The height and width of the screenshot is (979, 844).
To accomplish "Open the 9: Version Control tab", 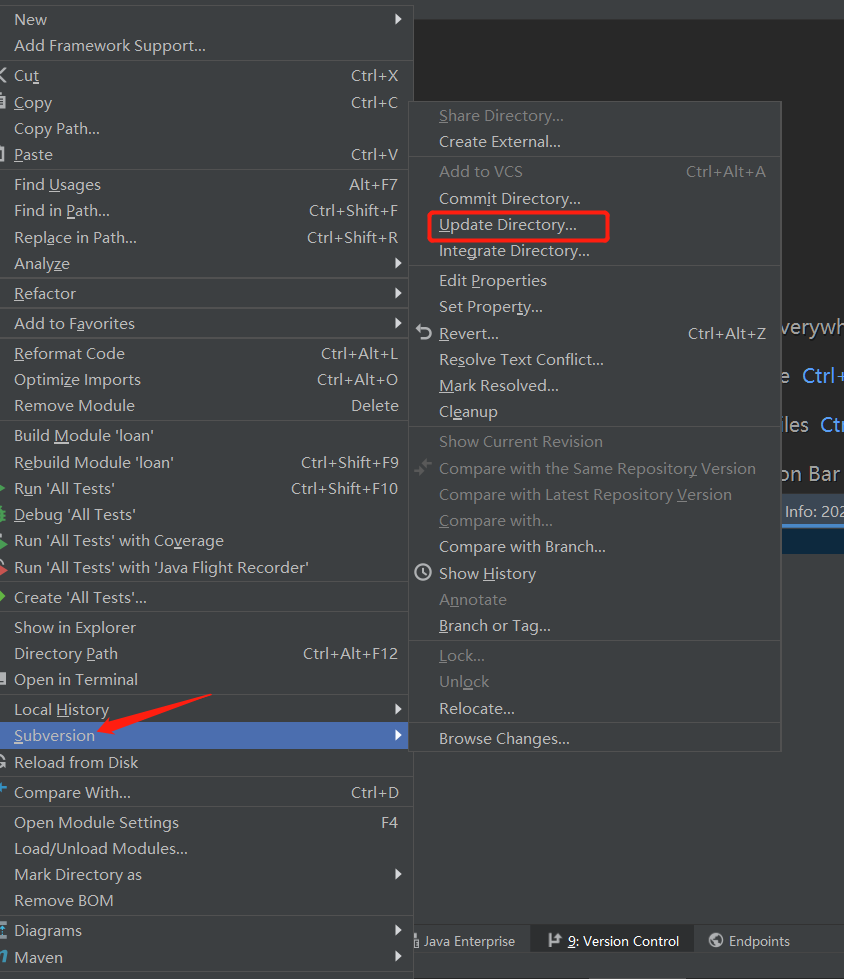I will coord(612,940).
